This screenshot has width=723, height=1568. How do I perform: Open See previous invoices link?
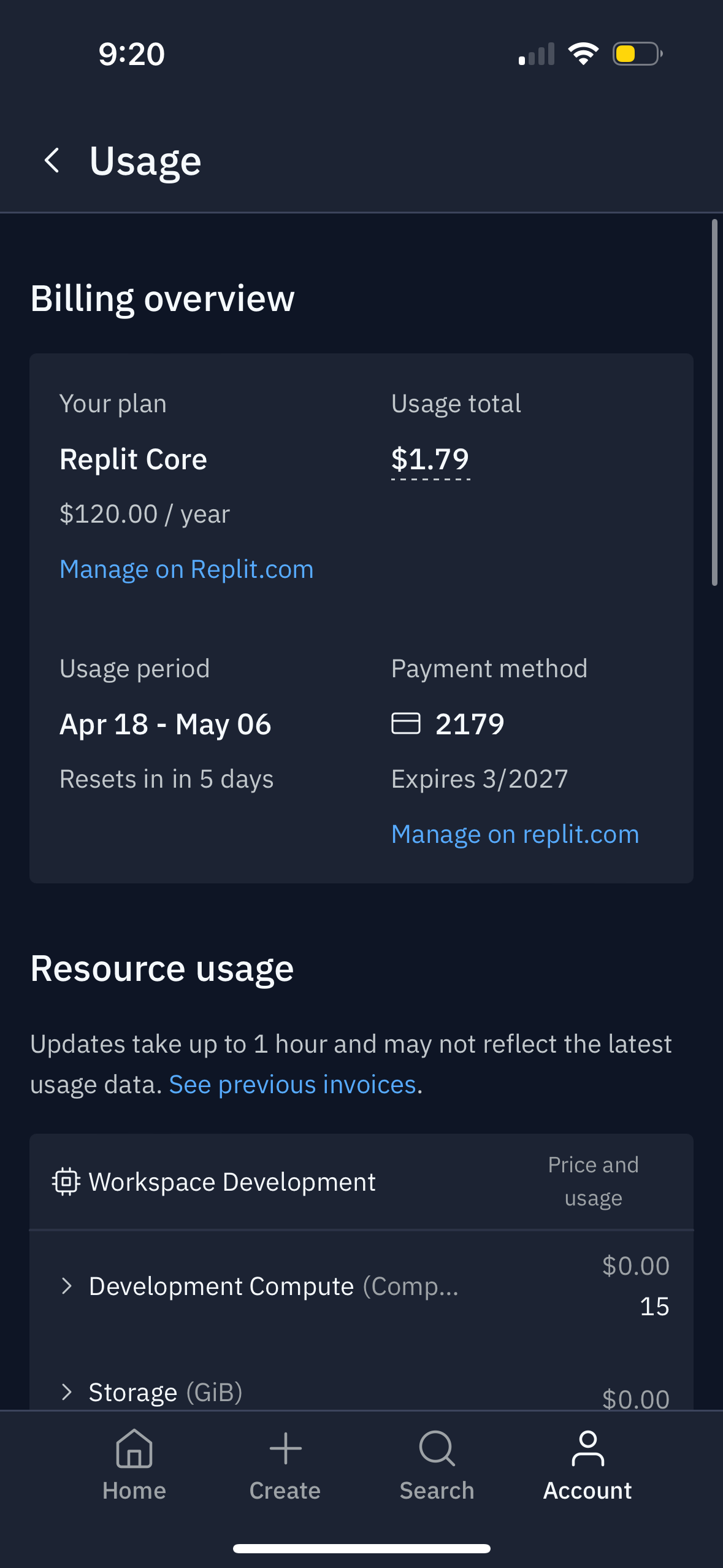pos(293,1085)
